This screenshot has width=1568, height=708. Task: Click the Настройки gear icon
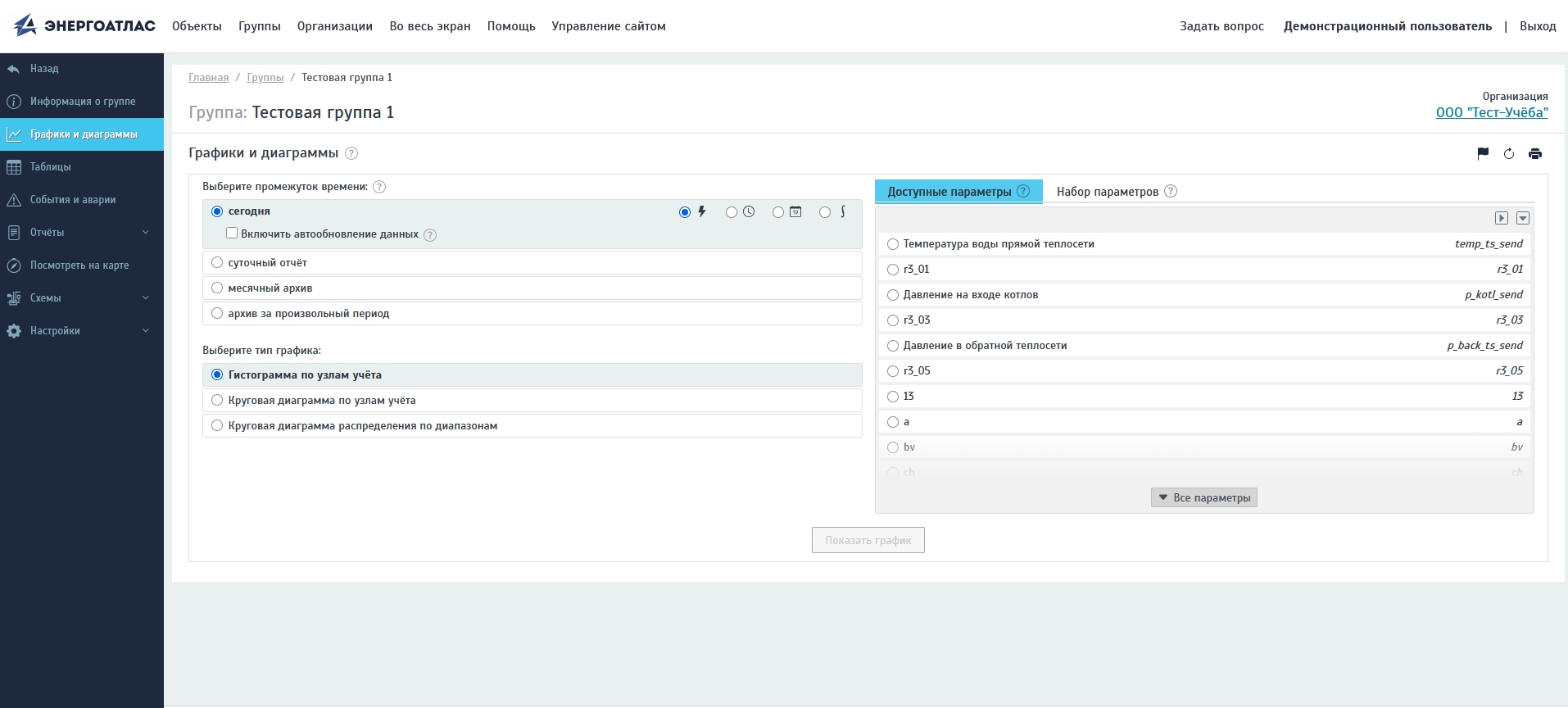(x=14, y=331)
